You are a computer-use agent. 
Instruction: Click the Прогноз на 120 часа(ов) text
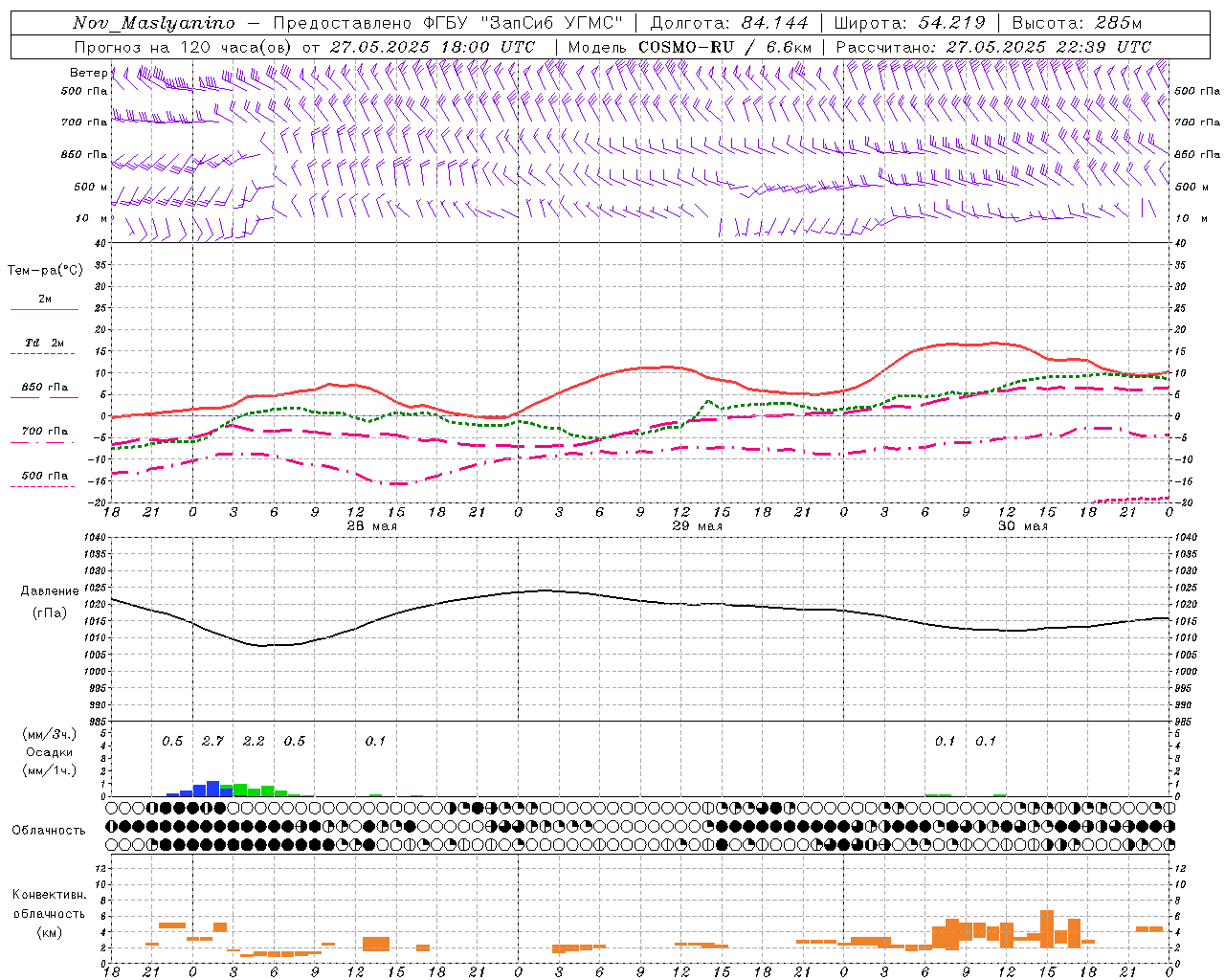184,47
